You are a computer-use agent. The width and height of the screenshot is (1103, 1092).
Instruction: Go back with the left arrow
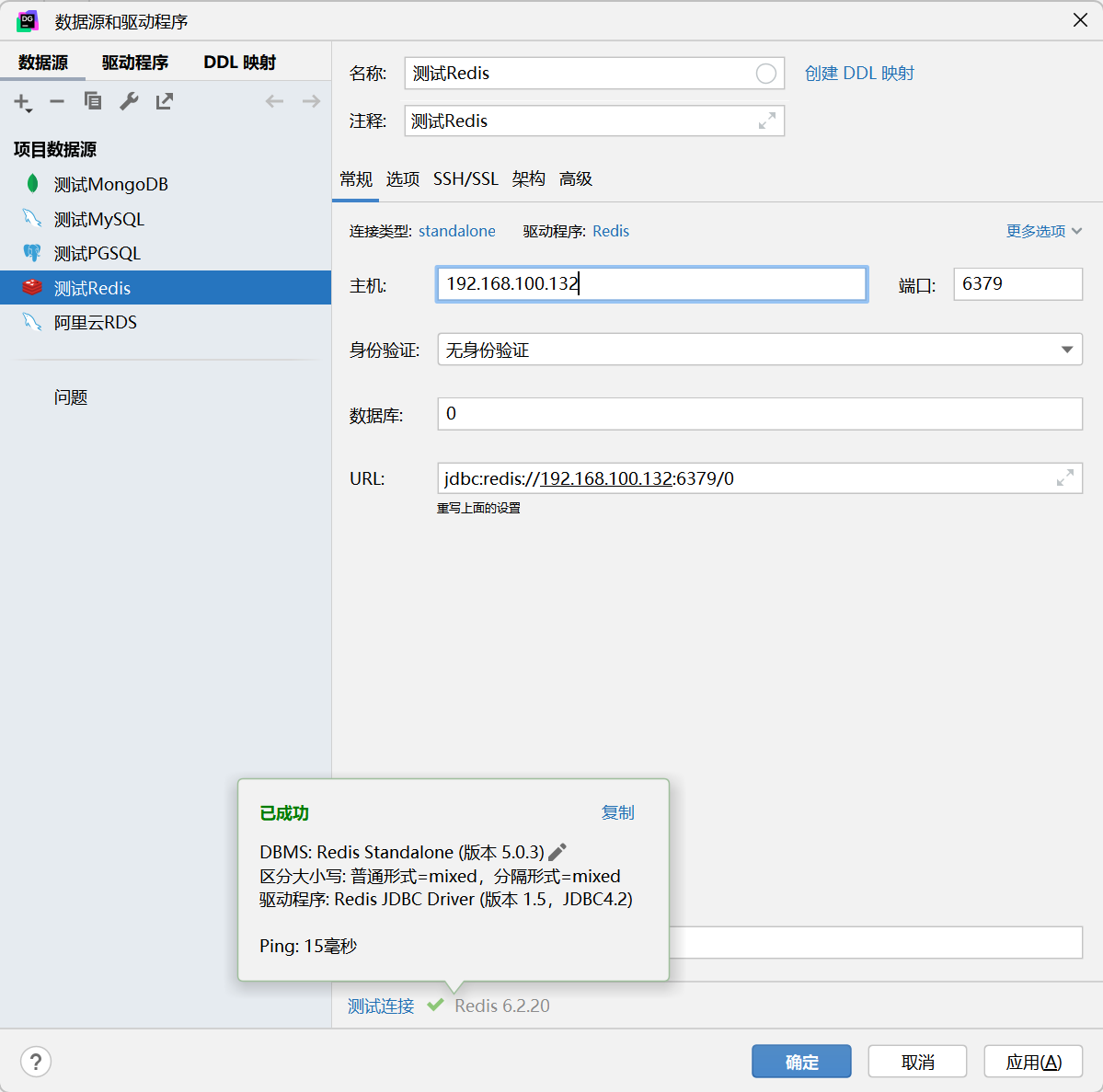pyautogui.click(x=274, y=101)
